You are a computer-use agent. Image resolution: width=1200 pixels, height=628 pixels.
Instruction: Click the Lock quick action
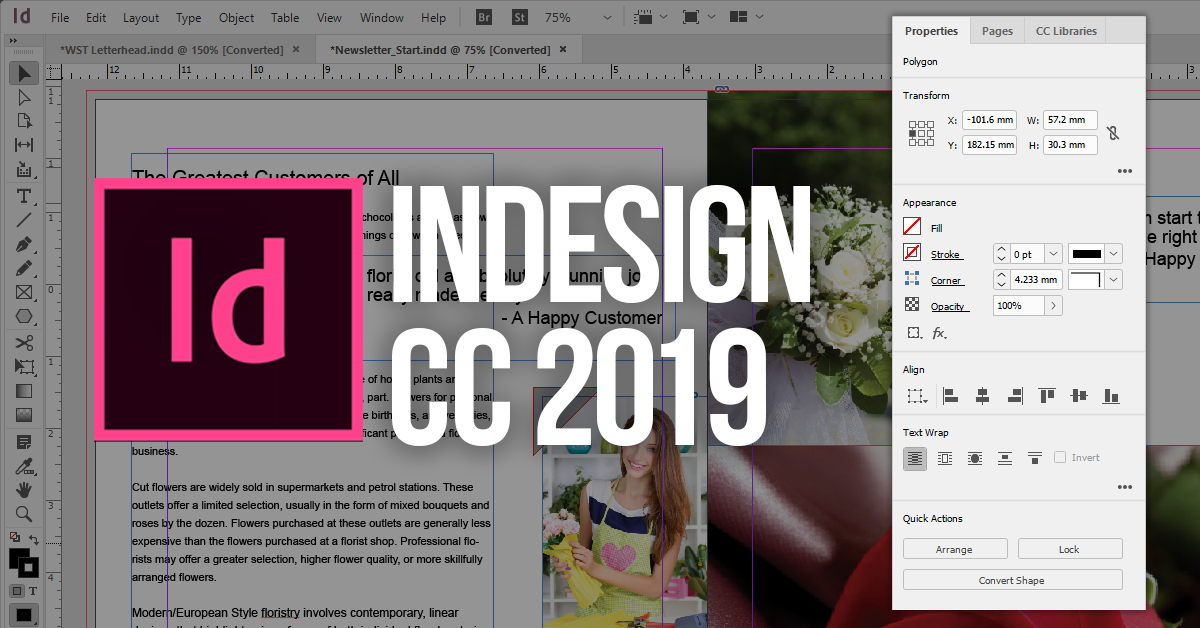1069,548
